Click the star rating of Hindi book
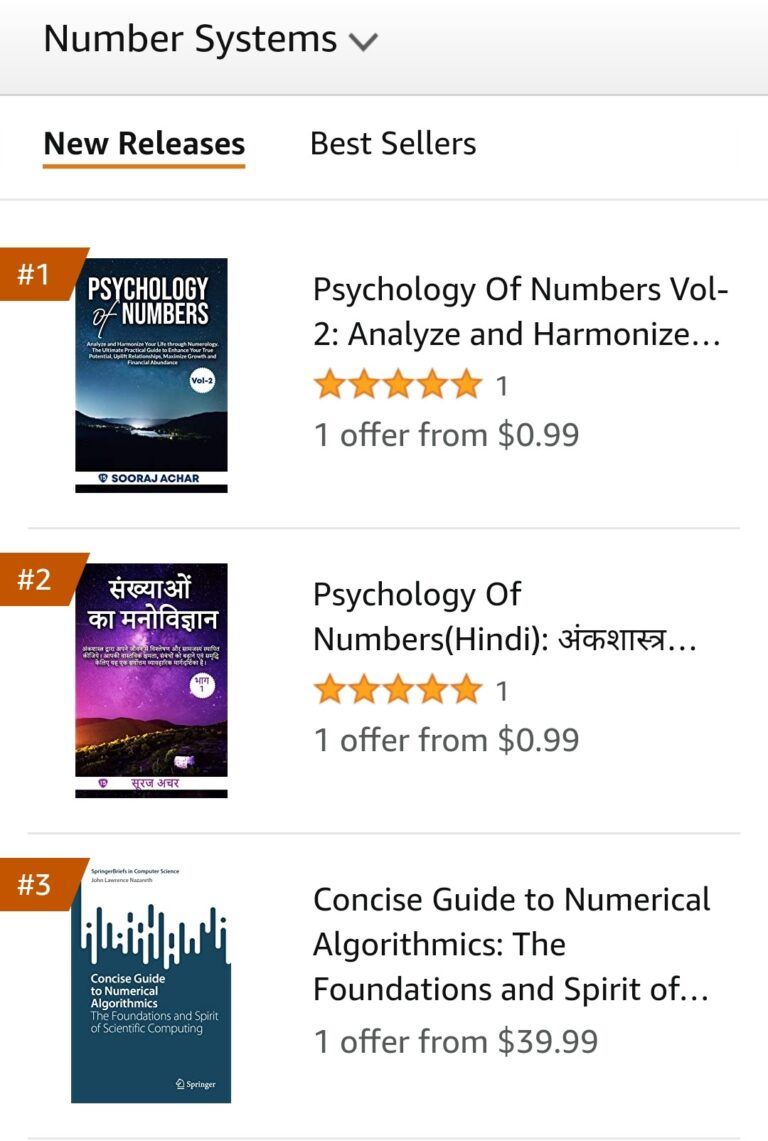Screen dimensions: 768x1141 pyautogui.click(x=397, y=690)
